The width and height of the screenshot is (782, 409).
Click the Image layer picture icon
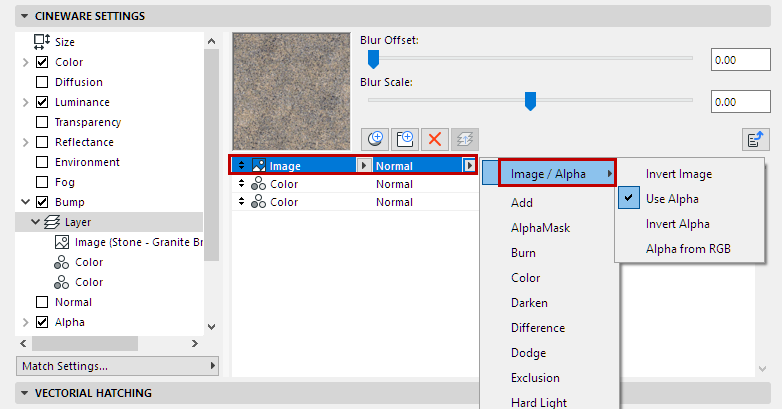point(259,165)
